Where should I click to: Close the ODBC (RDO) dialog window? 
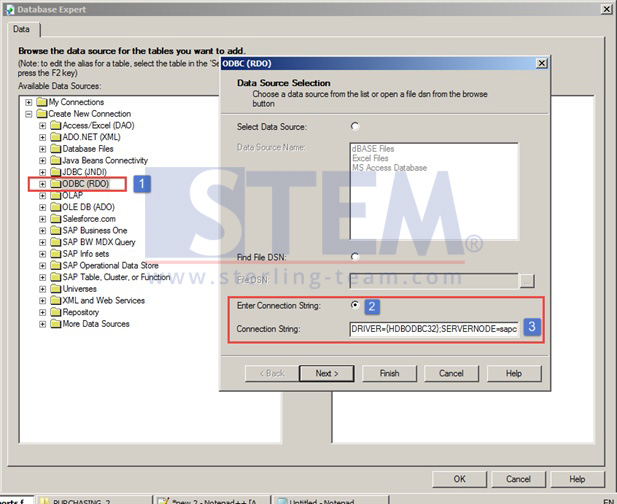tap(542, 63)
